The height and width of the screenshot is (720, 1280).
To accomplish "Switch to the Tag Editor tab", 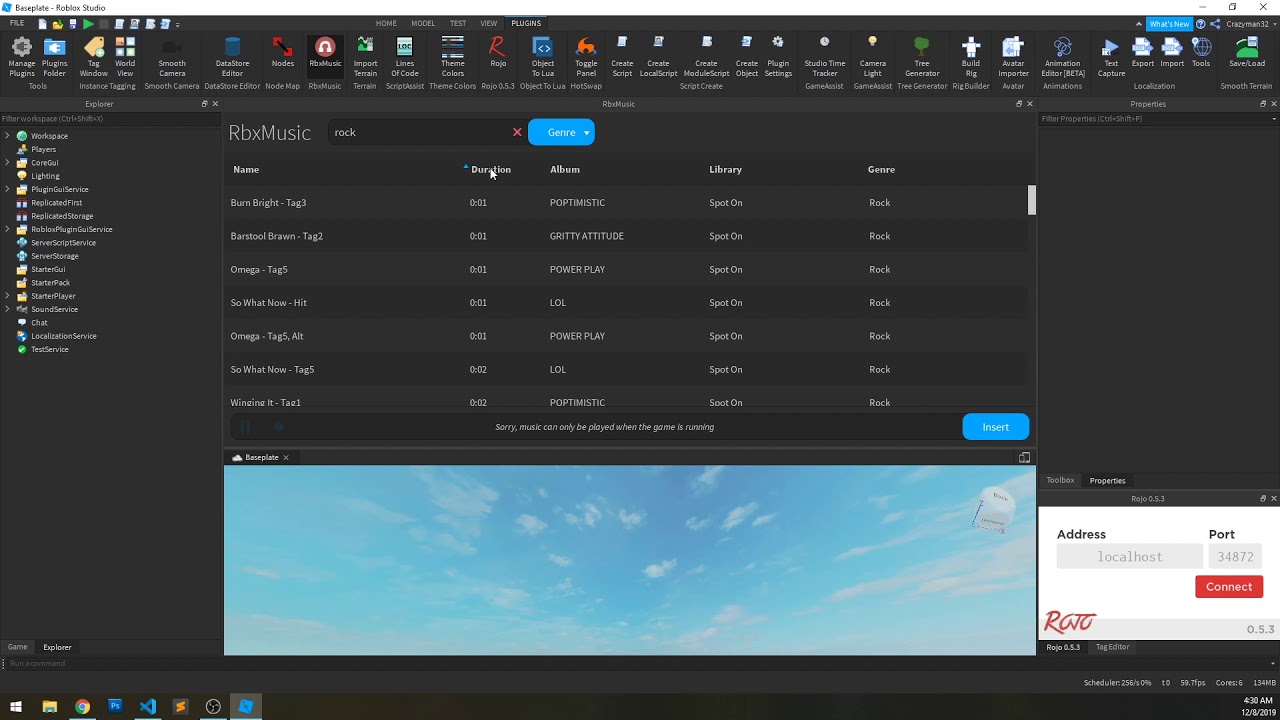I will 1112,647.
